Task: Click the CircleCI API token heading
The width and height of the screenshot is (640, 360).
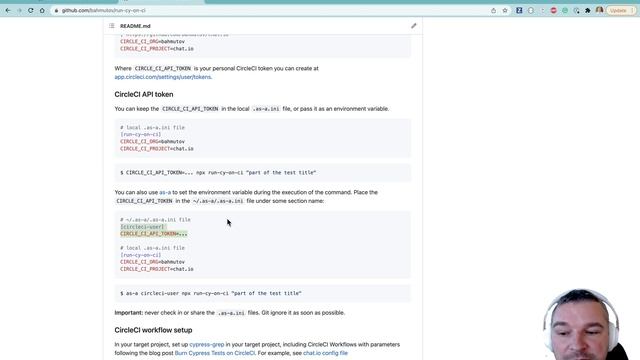Action: 144,94
